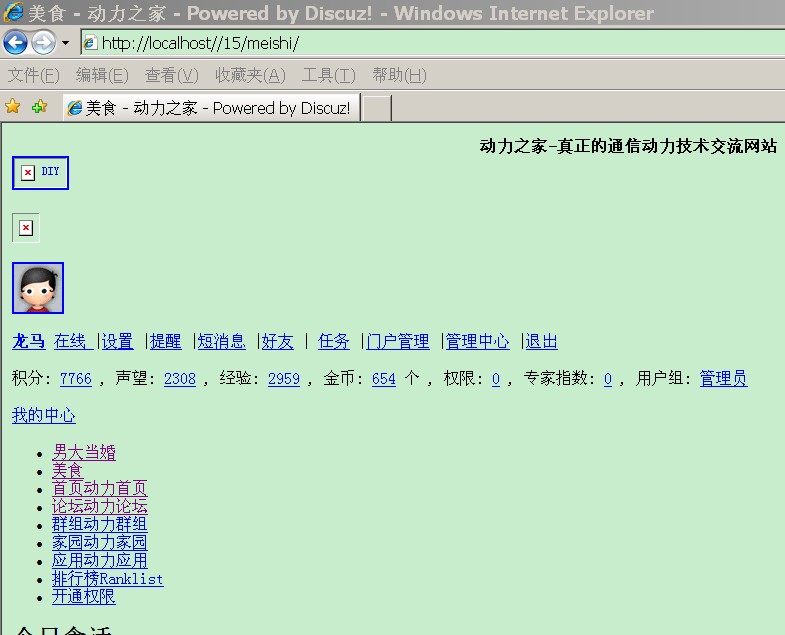Open the 门户管理 link
Viewport: 785px width, 635px height.
(398, 342)
